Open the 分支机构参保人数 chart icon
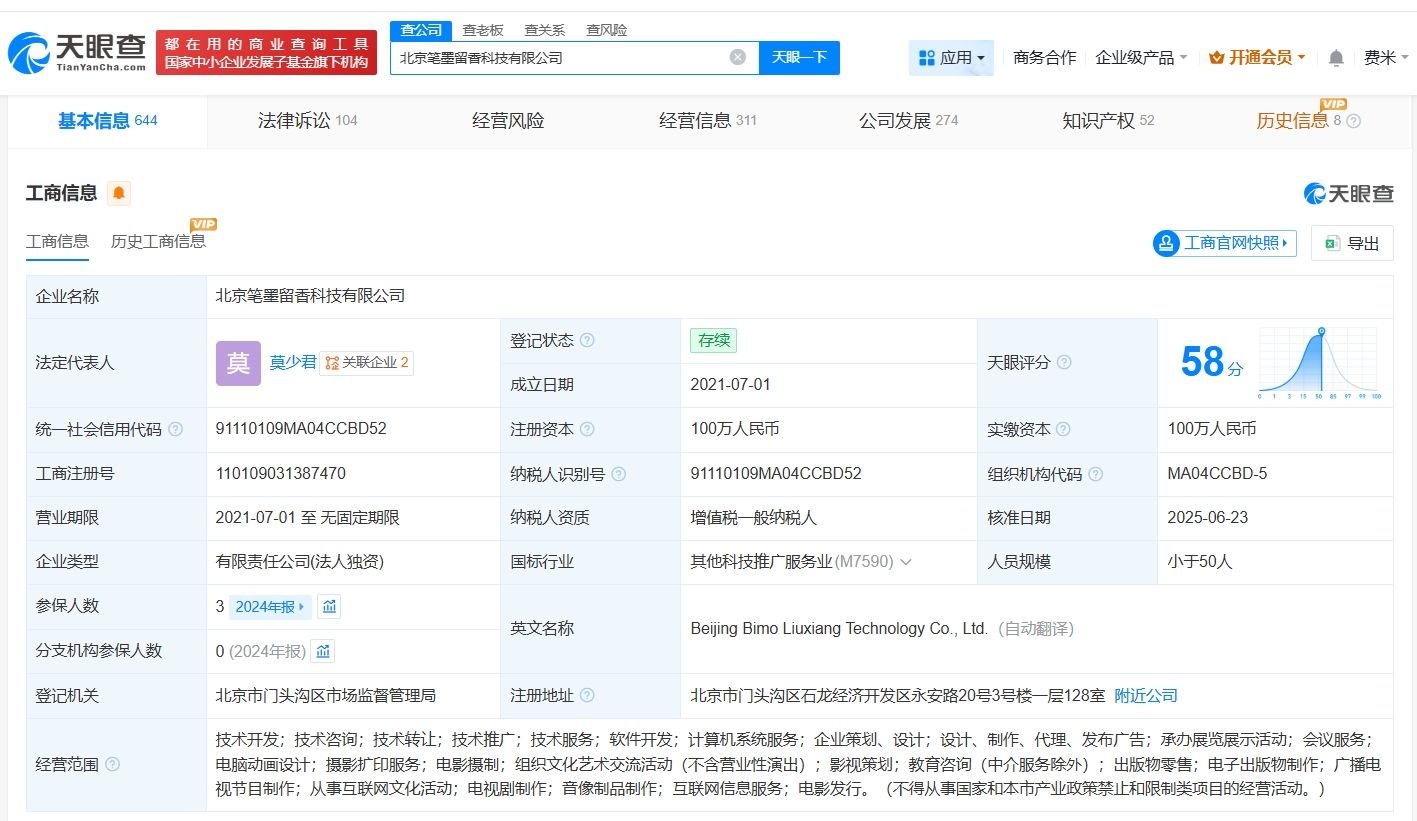The width and height of the screenshot is (1417, 821). [323, 651]
